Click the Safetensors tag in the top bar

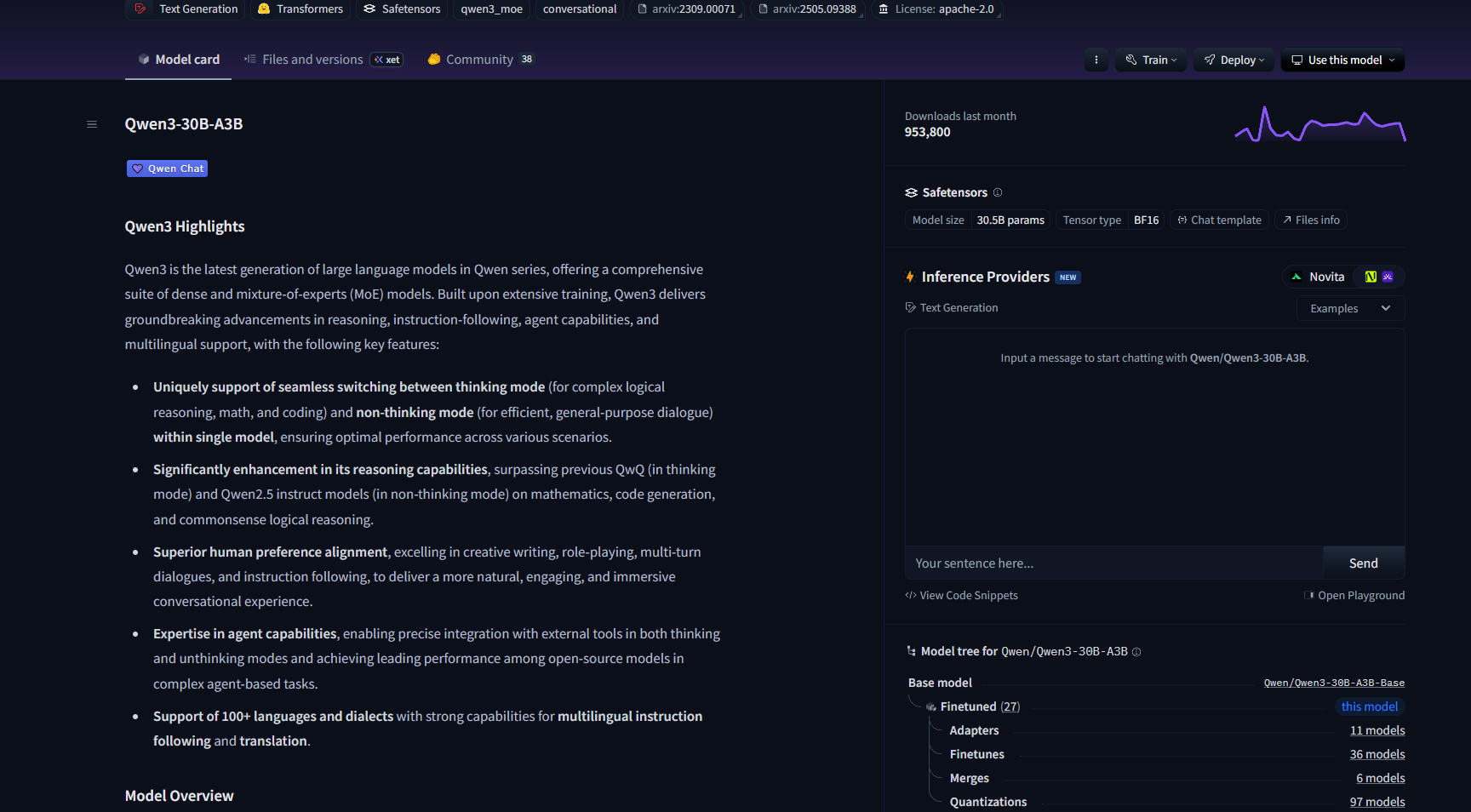click(x=402, y=9)
